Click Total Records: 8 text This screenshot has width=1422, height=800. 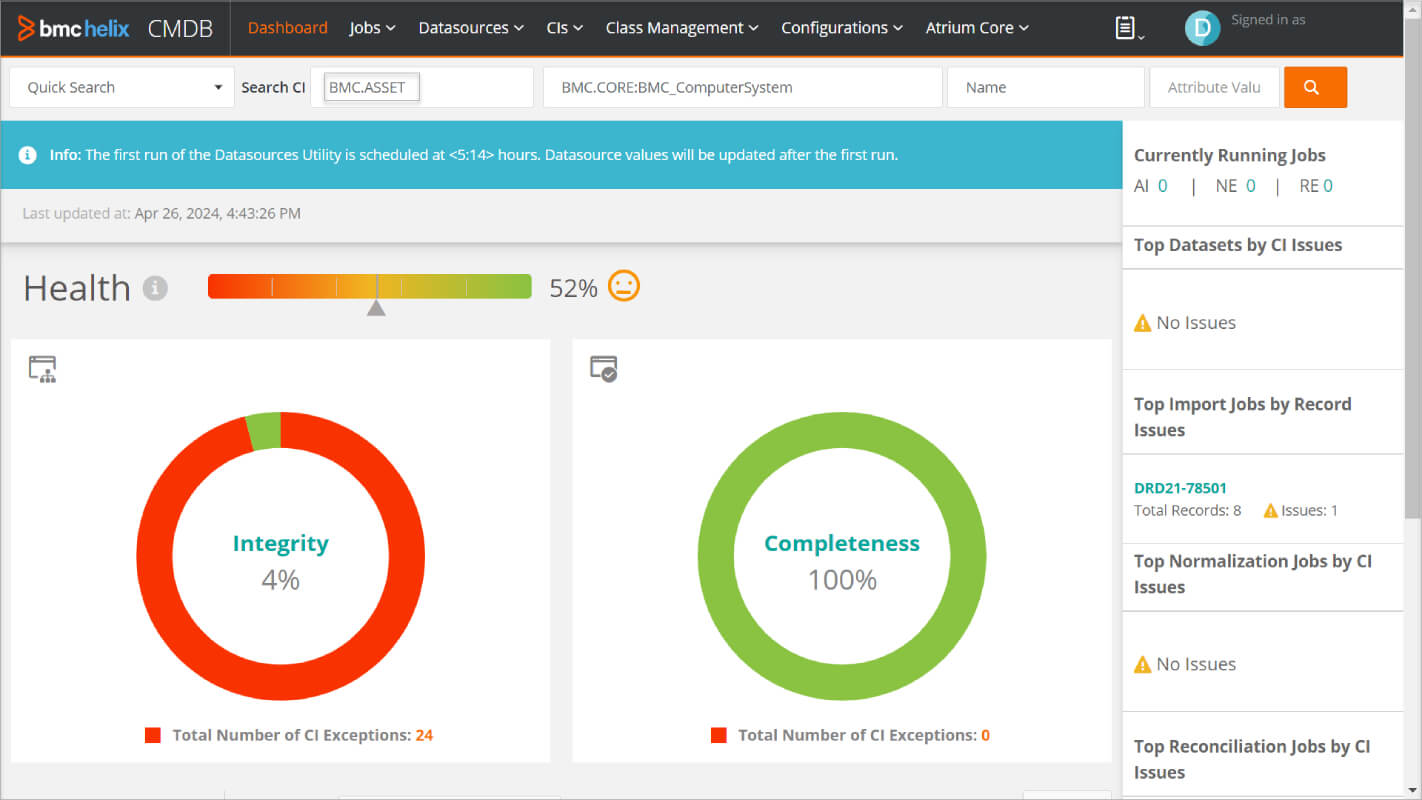click(1187, 511)
